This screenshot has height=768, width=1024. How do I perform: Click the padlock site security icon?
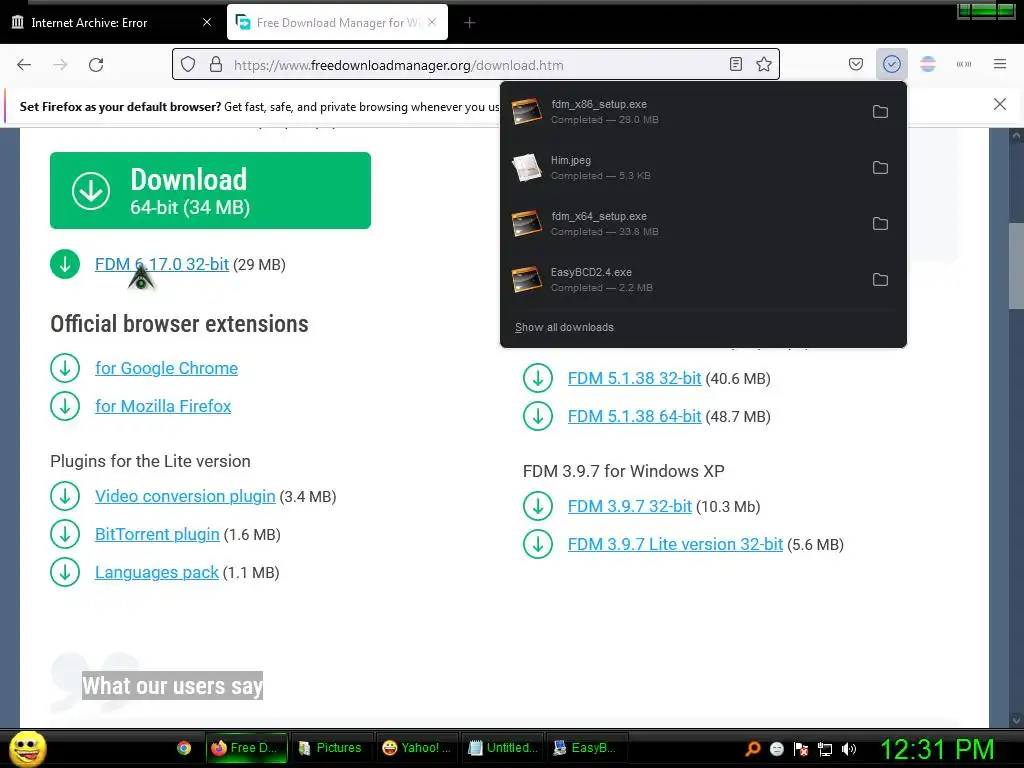tap(216, 65)
